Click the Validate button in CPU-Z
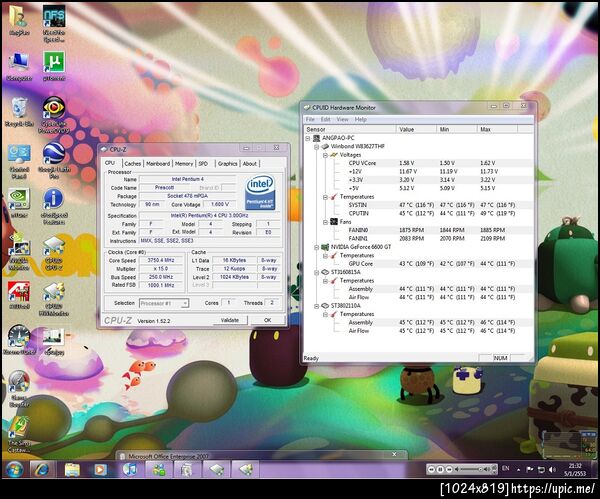The image size is (600, 499). coord(229,320)
